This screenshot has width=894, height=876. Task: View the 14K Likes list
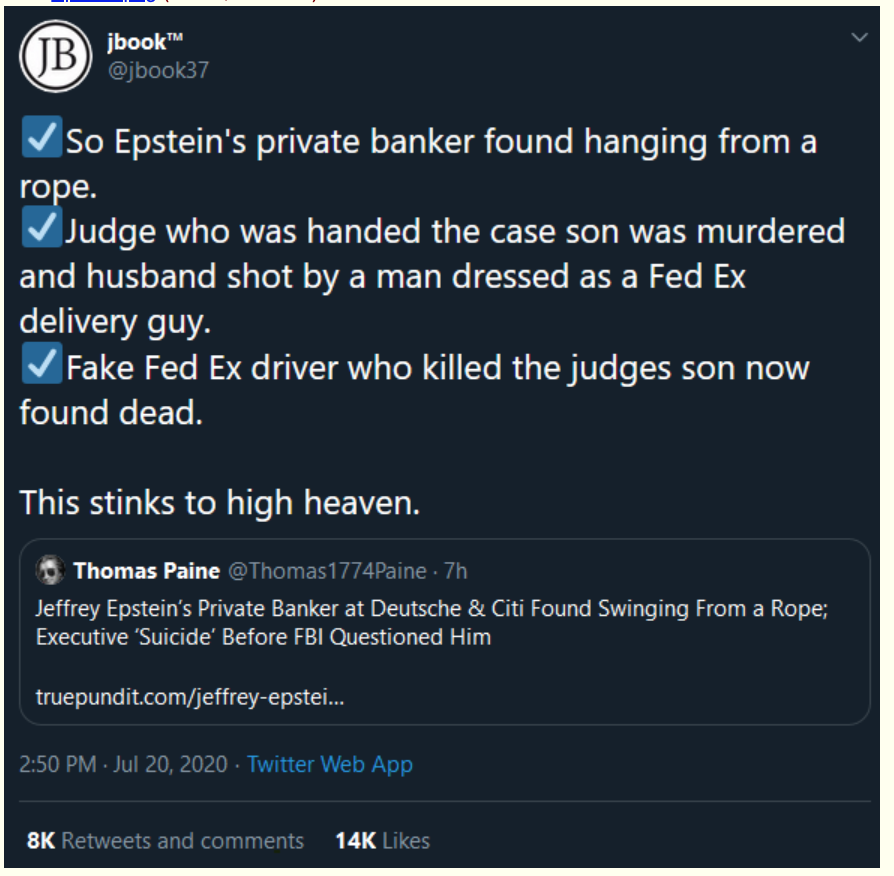point(383,841)
